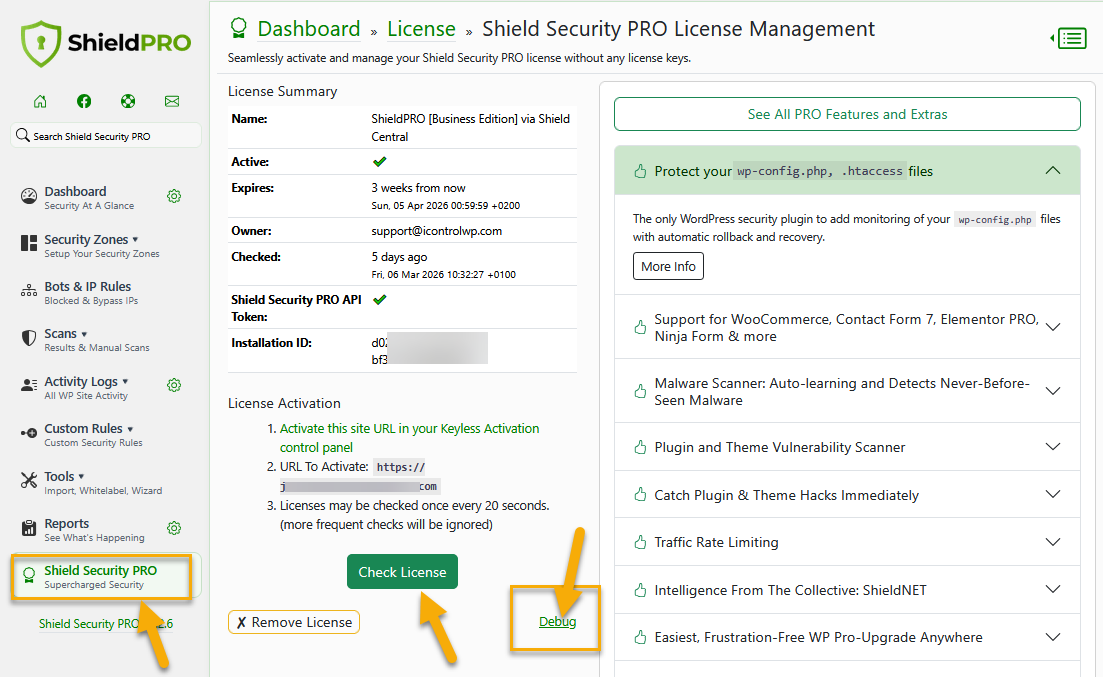This screenshot has width=1103, height=677.
Task: Open Reports menu item
Action: click(94, 529)
